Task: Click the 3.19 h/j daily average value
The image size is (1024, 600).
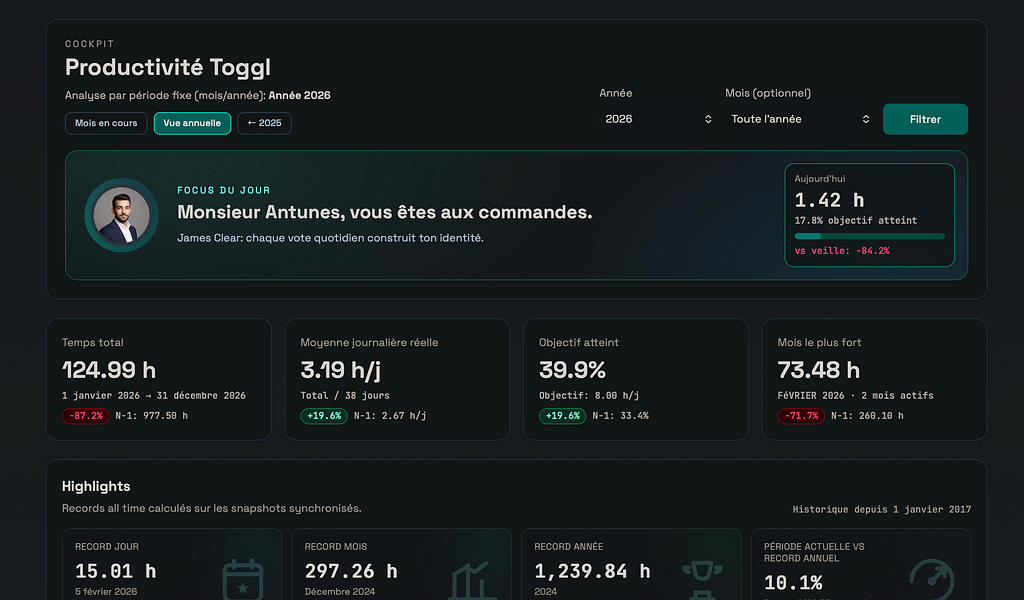Action: 341,370
